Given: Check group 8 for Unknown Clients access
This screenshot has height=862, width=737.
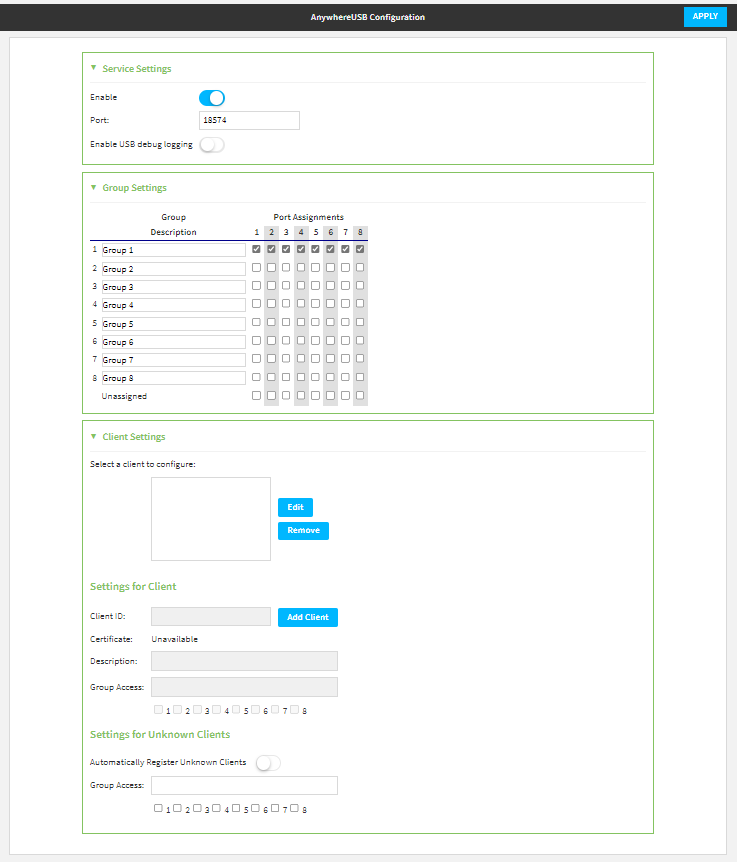Looking at the screenshot, I should click(295, 808).
